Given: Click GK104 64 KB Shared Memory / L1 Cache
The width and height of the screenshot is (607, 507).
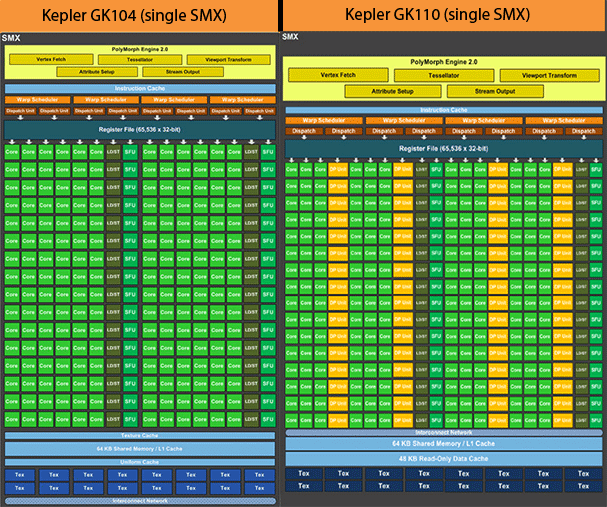Looking at the screenshot, I should pyautogui.click(x=140, y=449).
